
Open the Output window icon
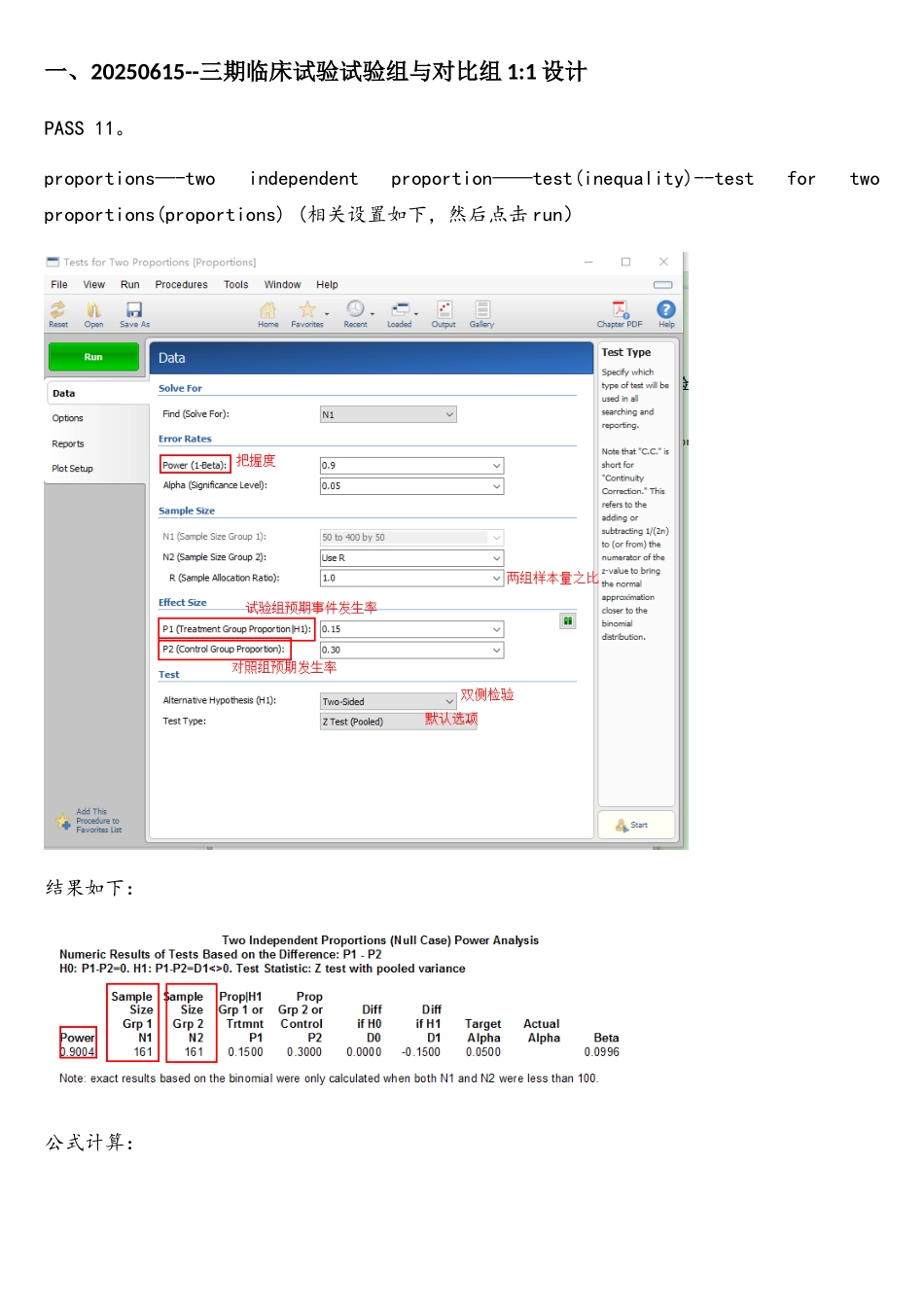pyautogui.click(x=444, y=314)
